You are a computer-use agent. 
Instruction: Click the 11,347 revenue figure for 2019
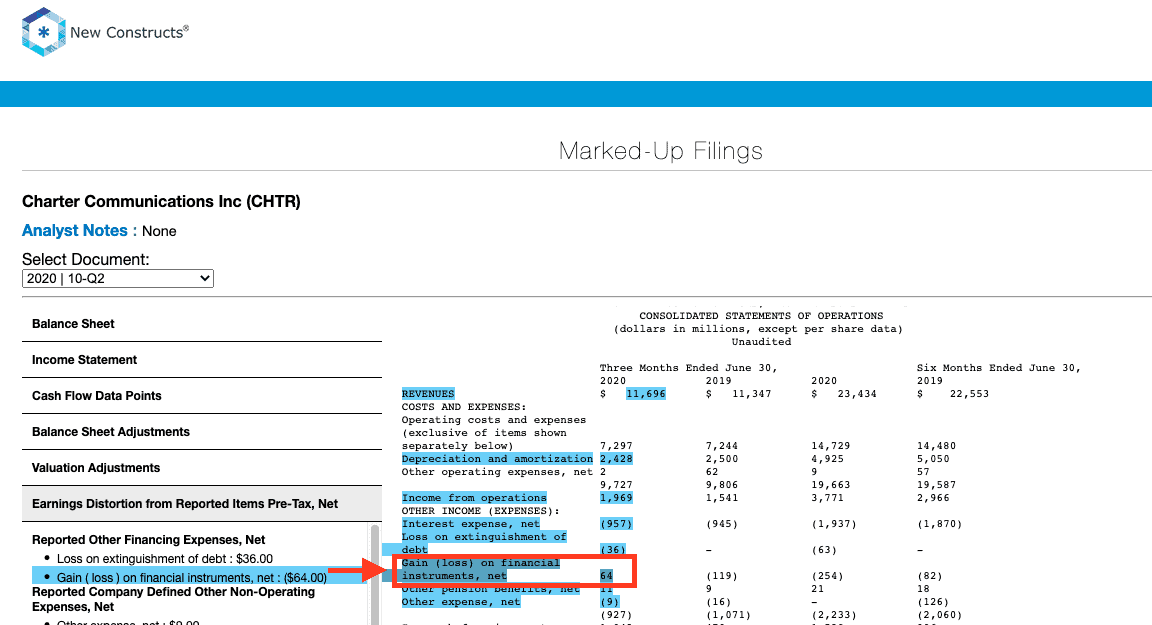click(751, 394)
